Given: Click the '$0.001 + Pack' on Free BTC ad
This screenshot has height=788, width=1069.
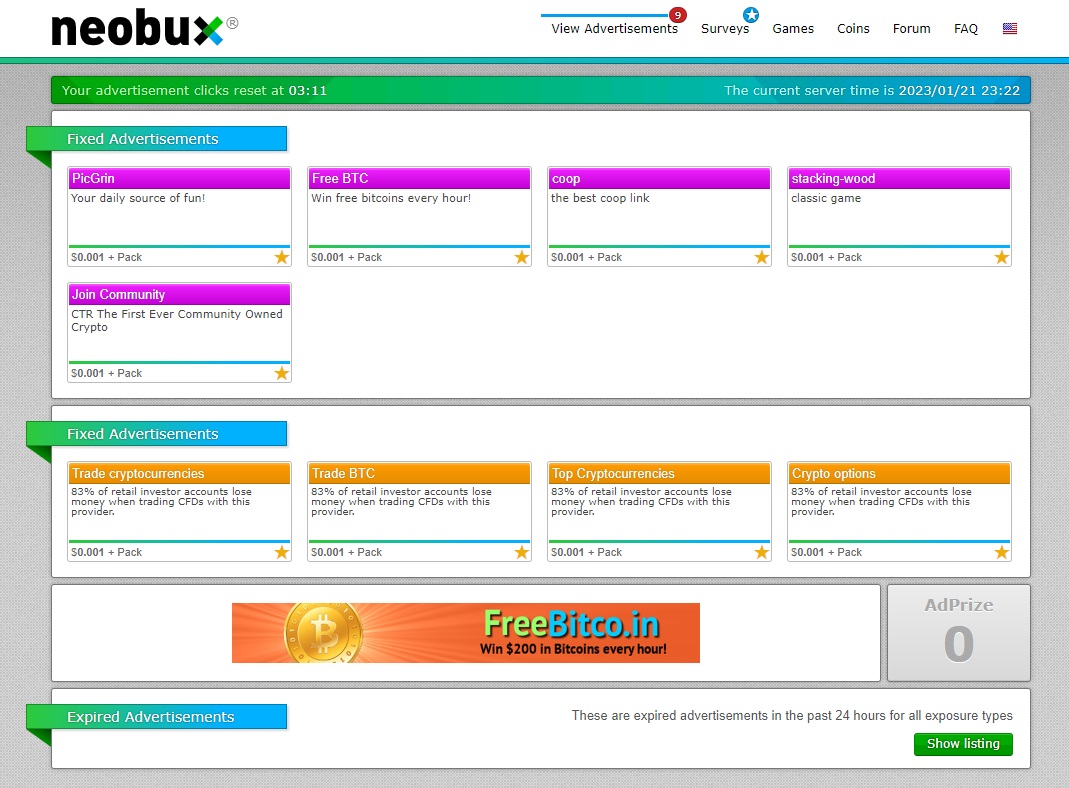Looking at the screenshot, I should click(x=346, y=257).
